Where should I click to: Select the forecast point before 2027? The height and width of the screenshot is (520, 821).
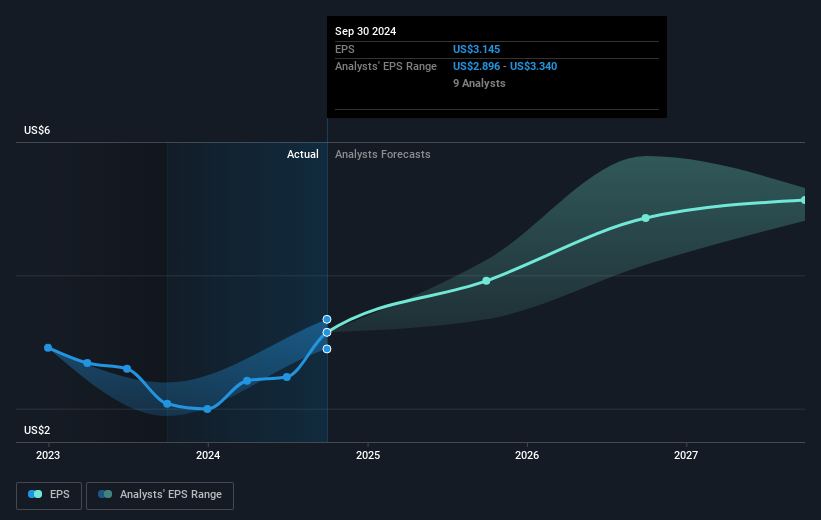tap(646, 218)
